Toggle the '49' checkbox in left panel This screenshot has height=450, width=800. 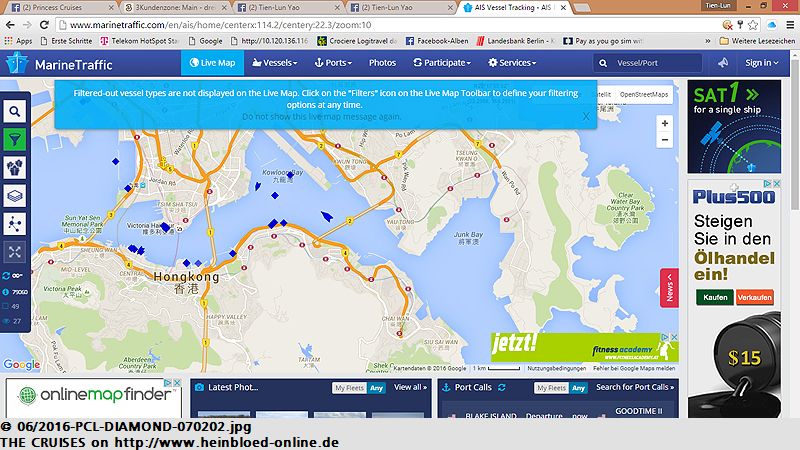click(6, 307)
